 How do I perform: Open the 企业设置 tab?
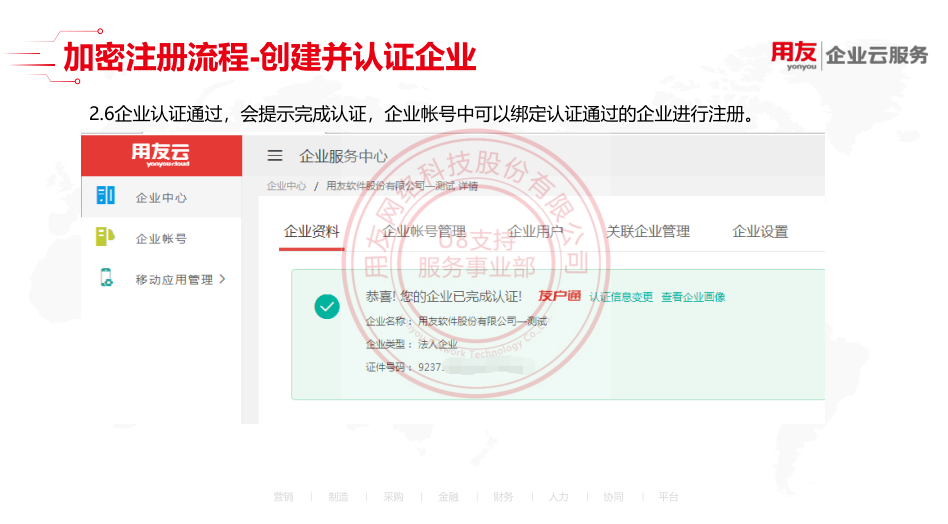click(761, 231)
